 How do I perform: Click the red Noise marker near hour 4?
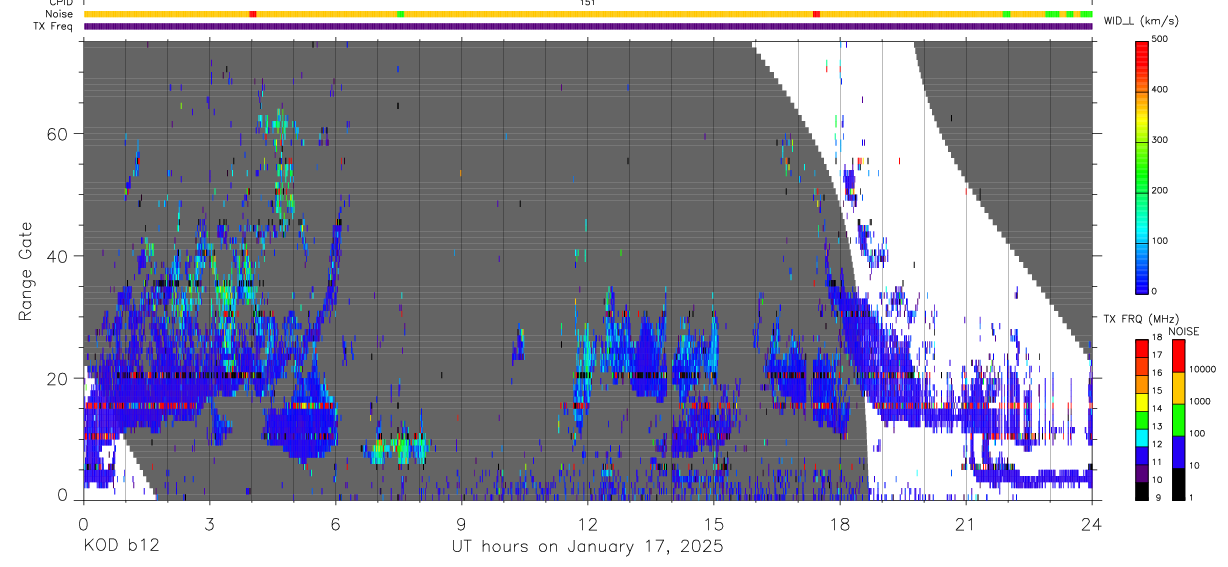click(252, 14)
